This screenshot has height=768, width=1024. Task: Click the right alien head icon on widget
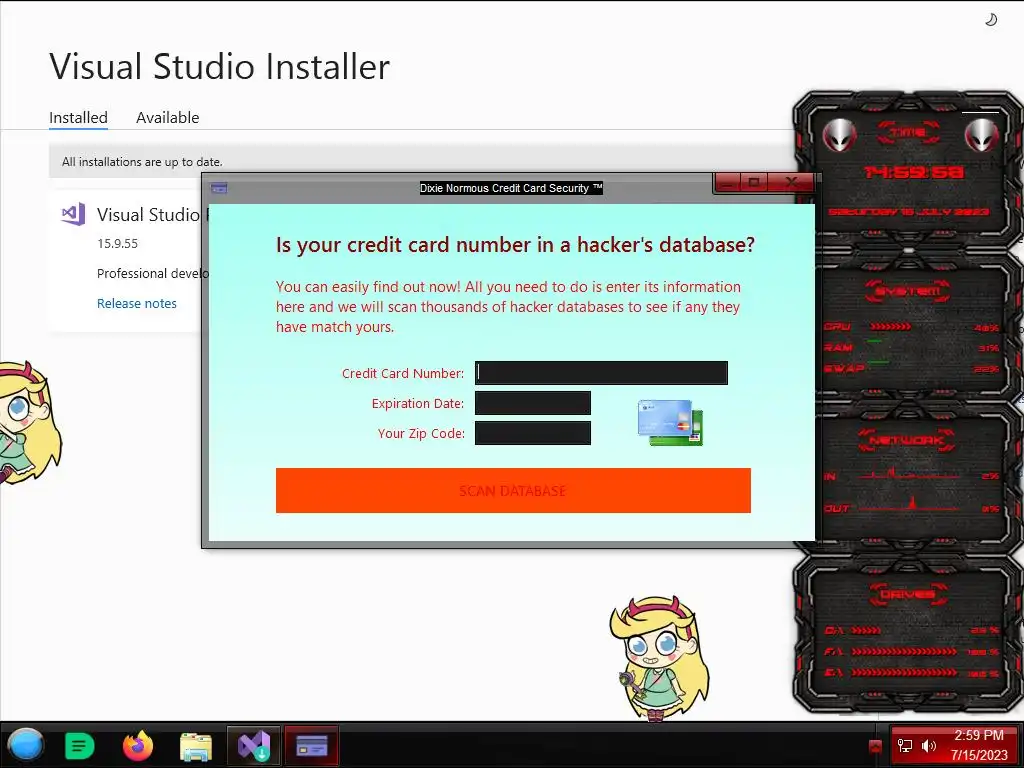pos(981,136)
